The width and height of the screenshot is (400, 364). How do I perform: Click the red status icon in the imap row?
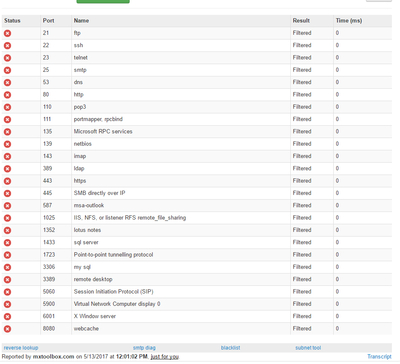tap(7, 157)
